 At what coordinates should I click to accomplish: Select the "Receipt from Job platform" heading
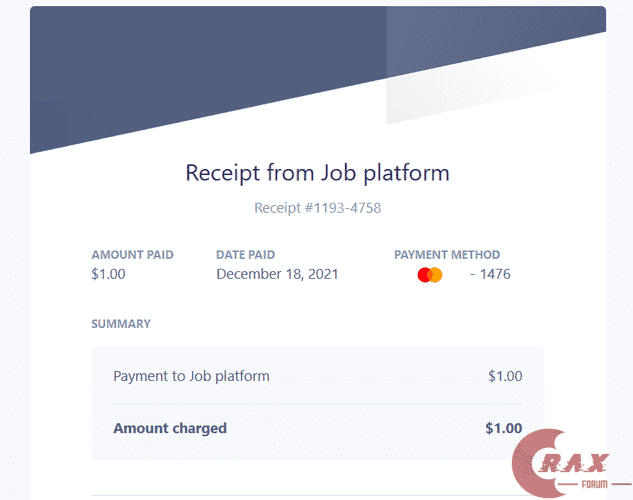click(317, 172)
